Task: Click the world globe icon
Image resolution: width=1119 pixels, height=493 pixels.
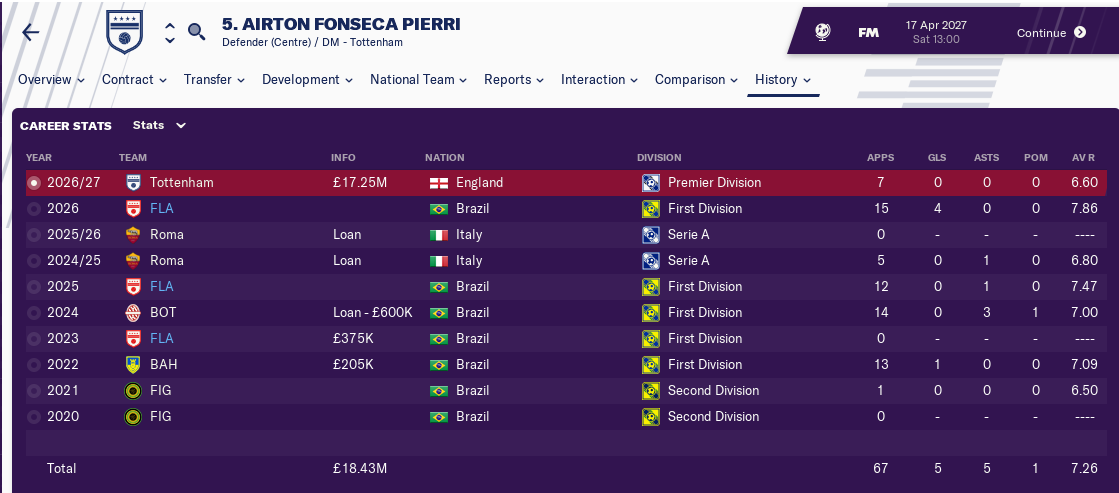Action: pyautogui.click(x=822, y=32)
